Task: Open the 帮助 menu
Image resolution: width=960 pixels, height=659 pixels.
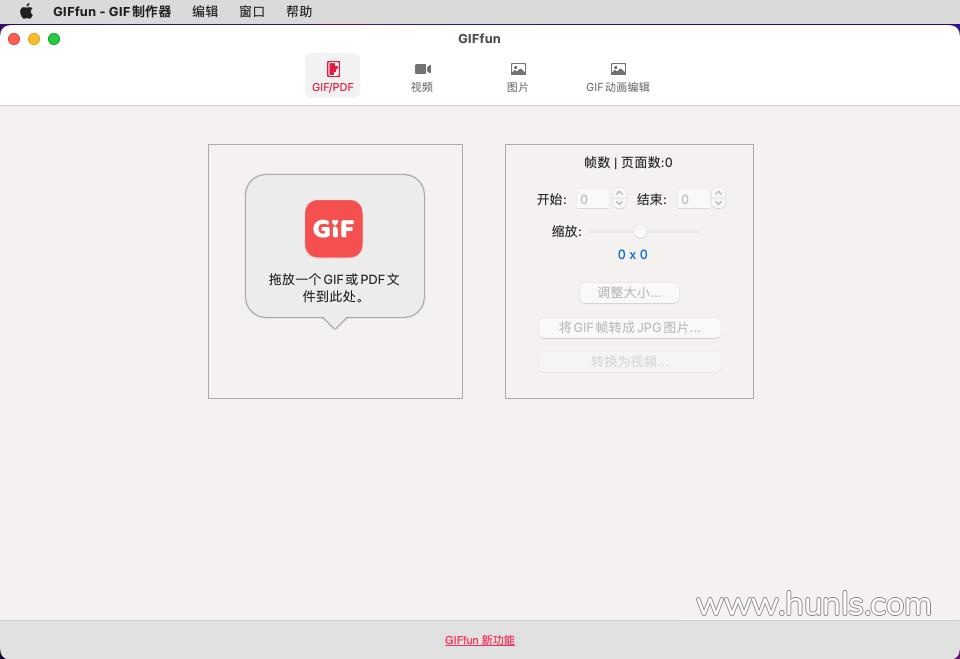Action: click(299, 12)
